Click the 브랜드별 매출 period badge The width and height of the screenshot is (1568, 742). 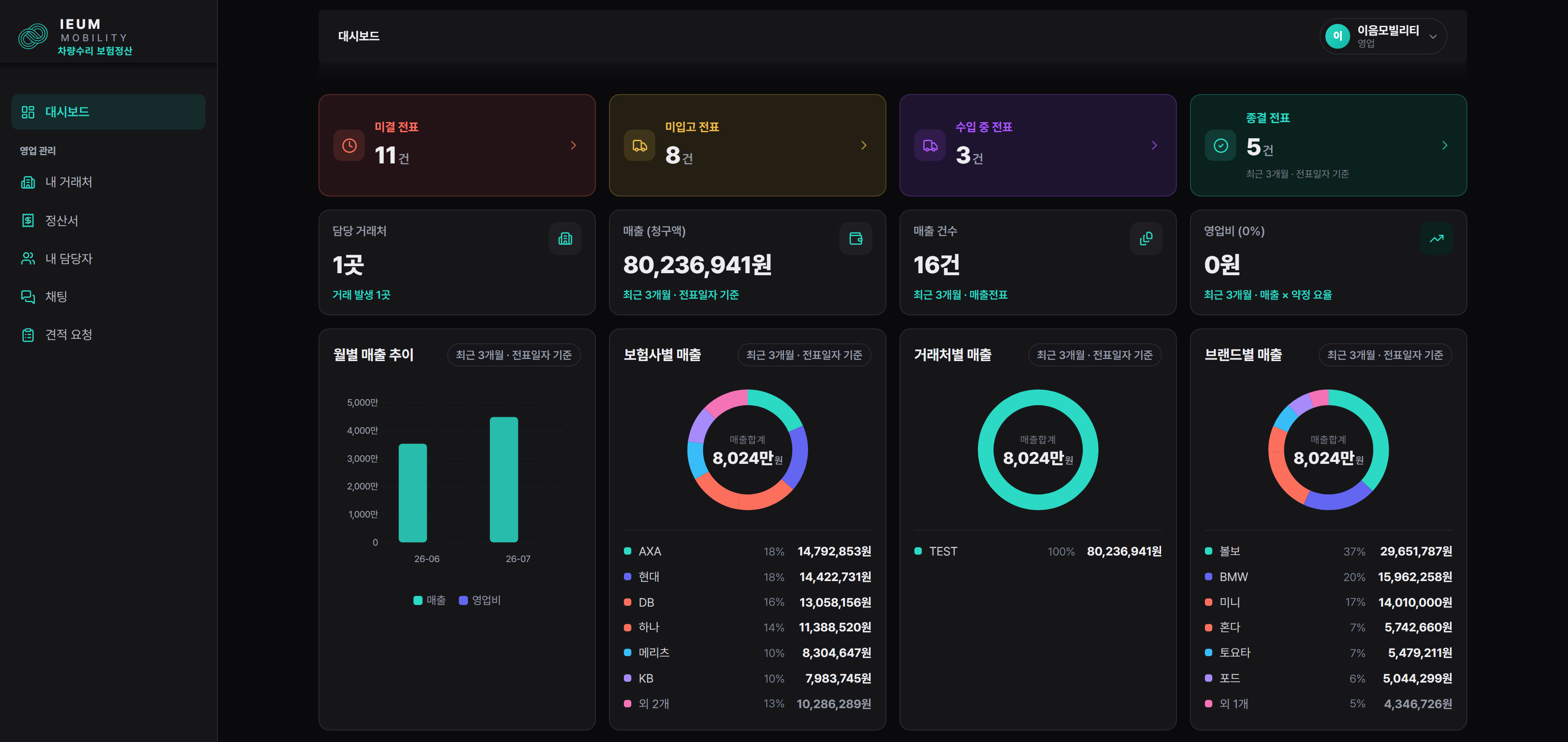(1385, 355)
